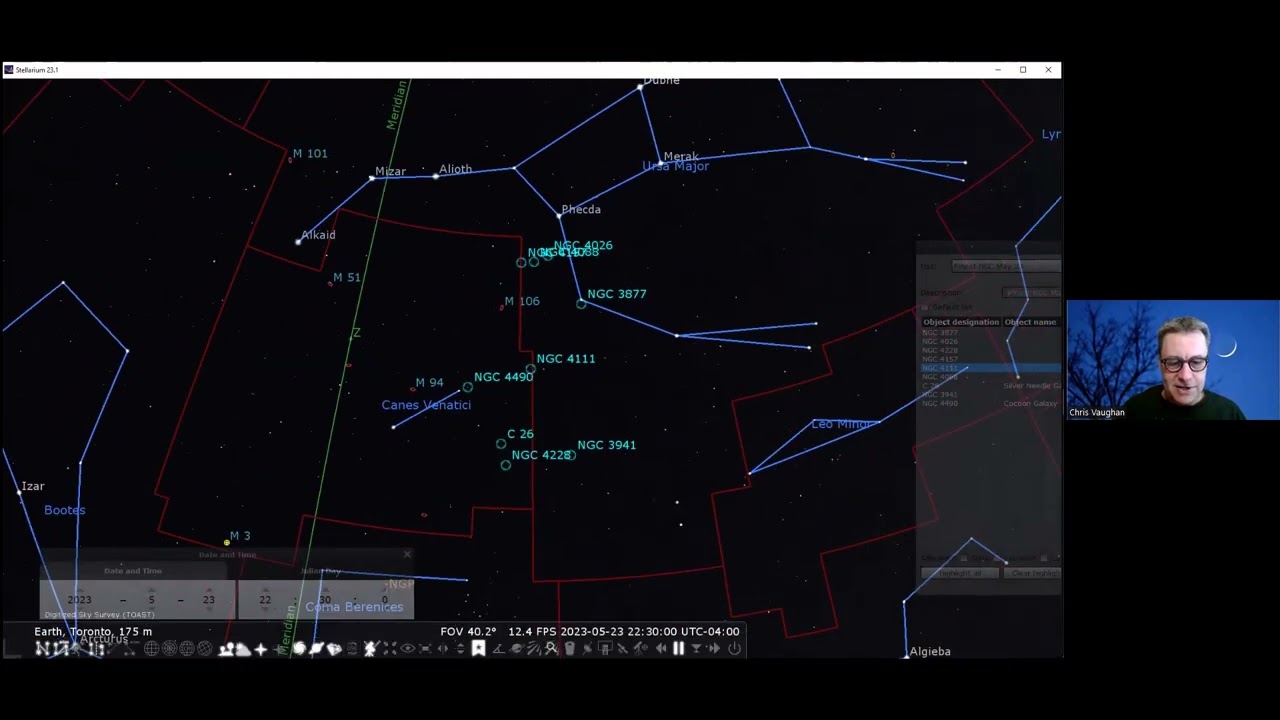Select highlighted NGC 4111 list row
Image resolution: width=1280 pixels, height=720 pixels.
pos(990,368)
